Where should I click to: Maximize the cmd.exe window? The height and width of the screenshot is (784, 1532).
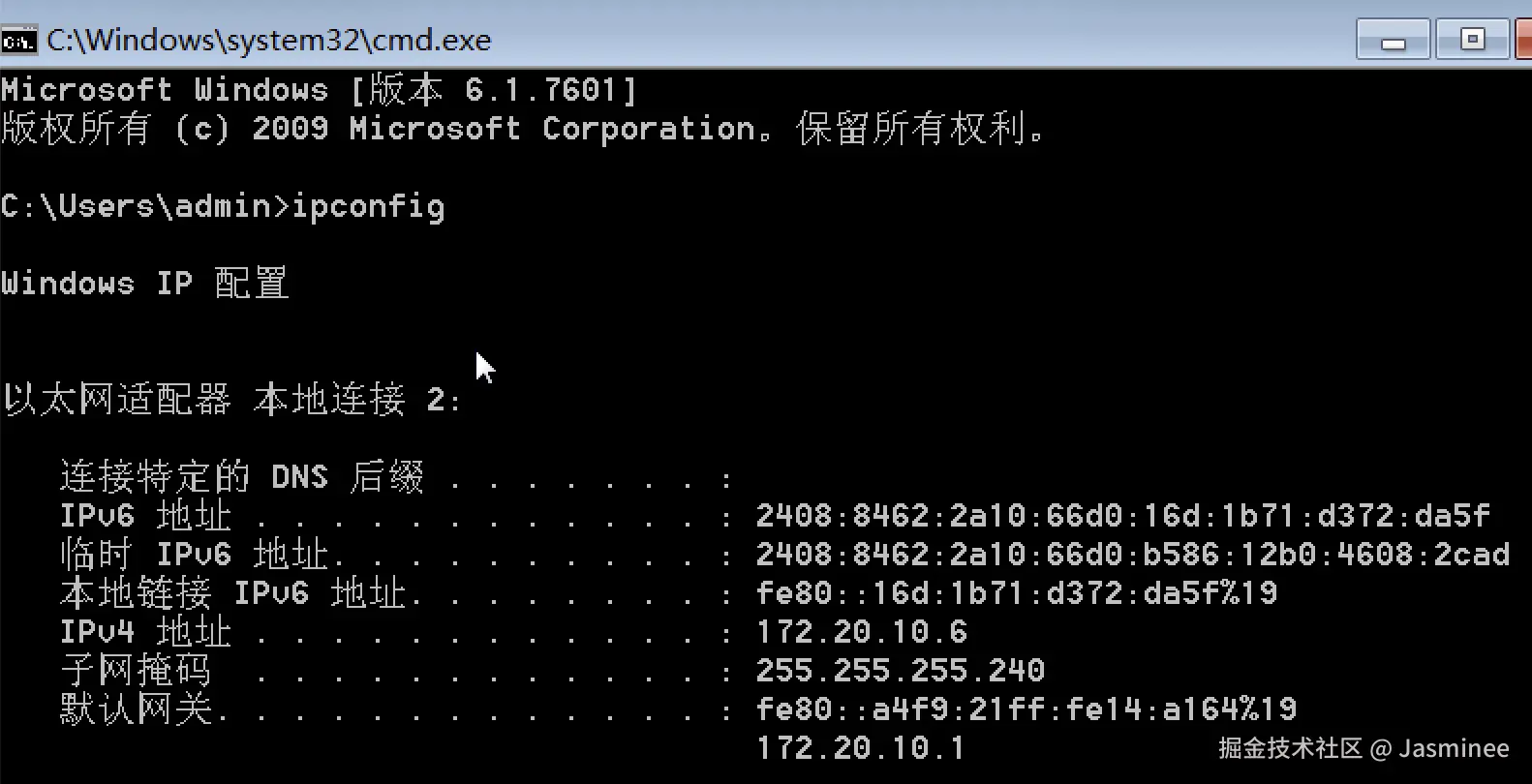point(1472,40)
